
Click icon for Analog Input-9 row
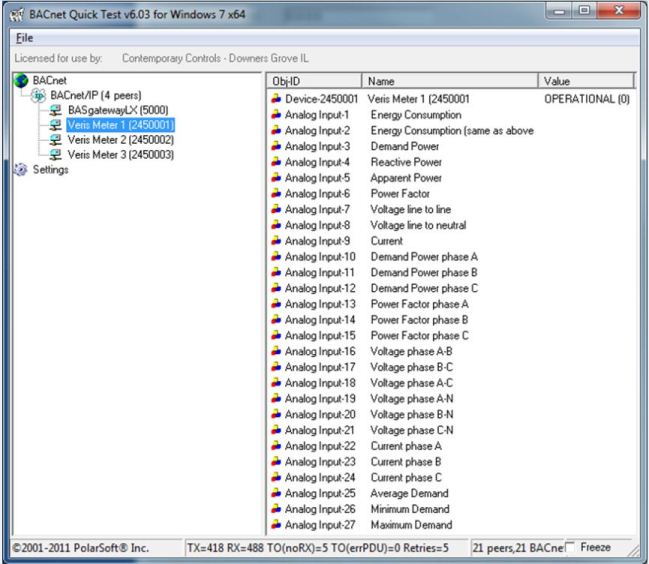pyautogui.click(x=276, y=241)
